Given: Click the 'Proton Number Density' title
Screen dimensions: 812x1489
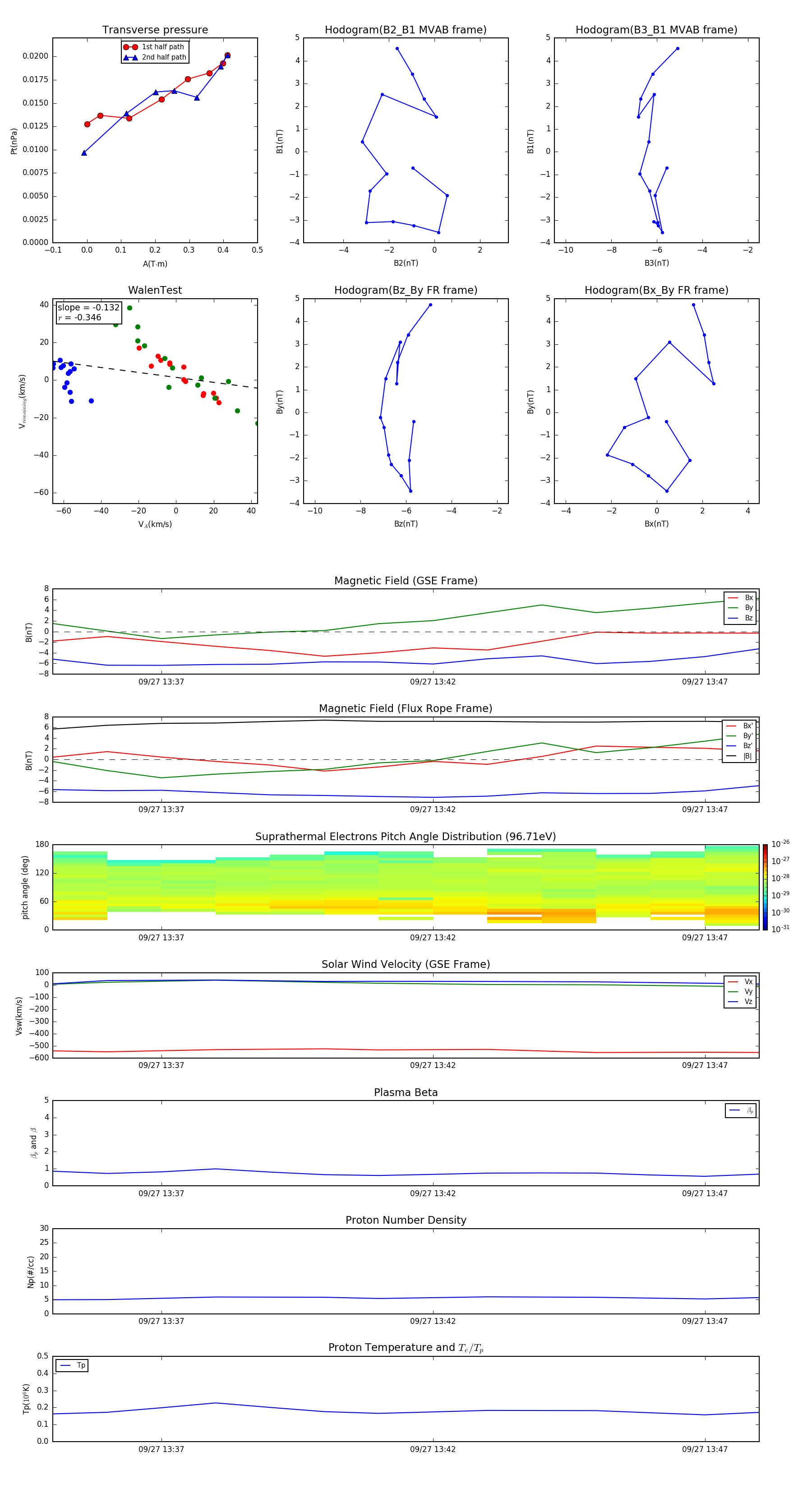Looking at the screenshot, I should click(x=406, y=1220).
